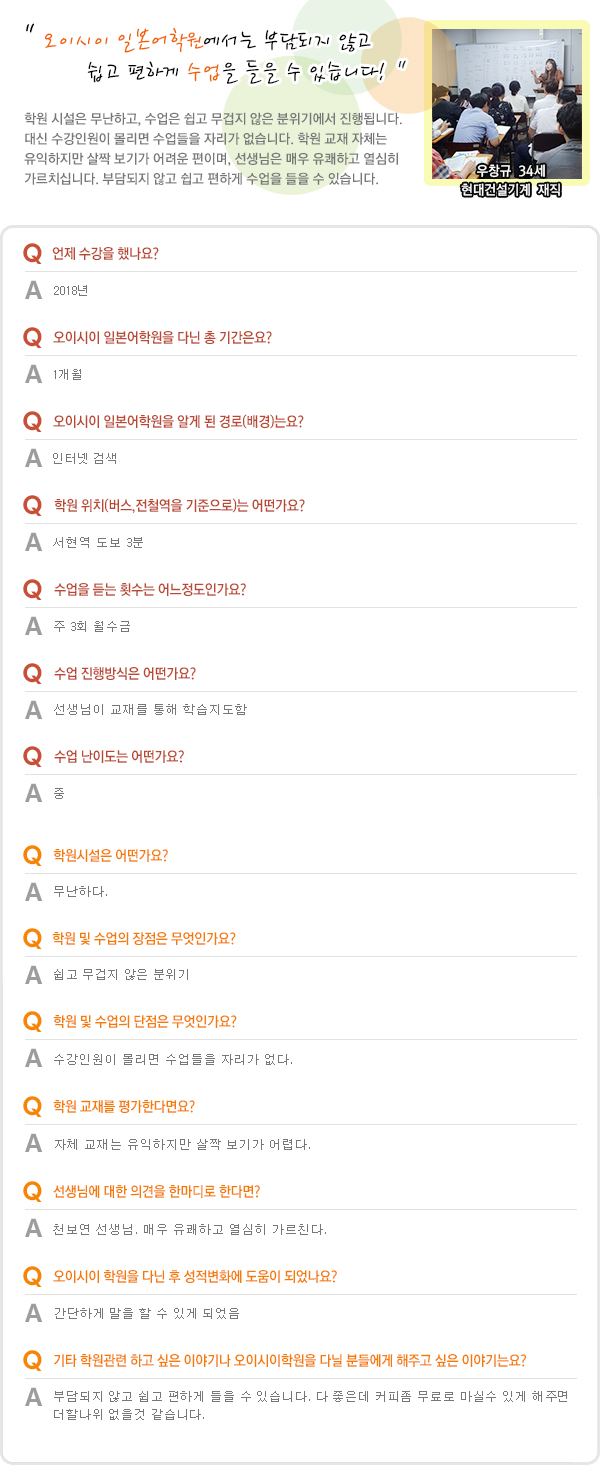
Task: Select the question "선생님에 대한 의견을 한마디로 한다면?"
Action: point(156,1191)
